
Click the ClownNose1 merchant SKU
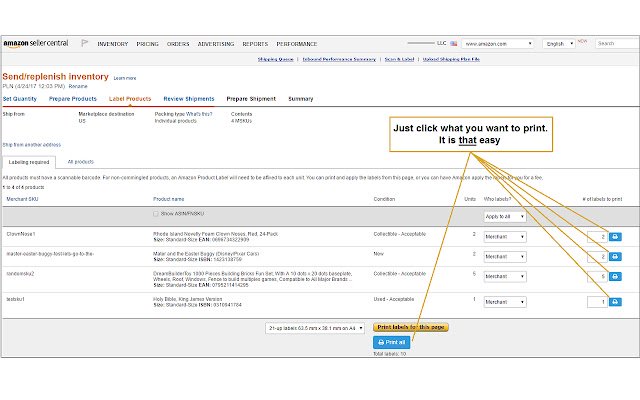coord(21,234)
